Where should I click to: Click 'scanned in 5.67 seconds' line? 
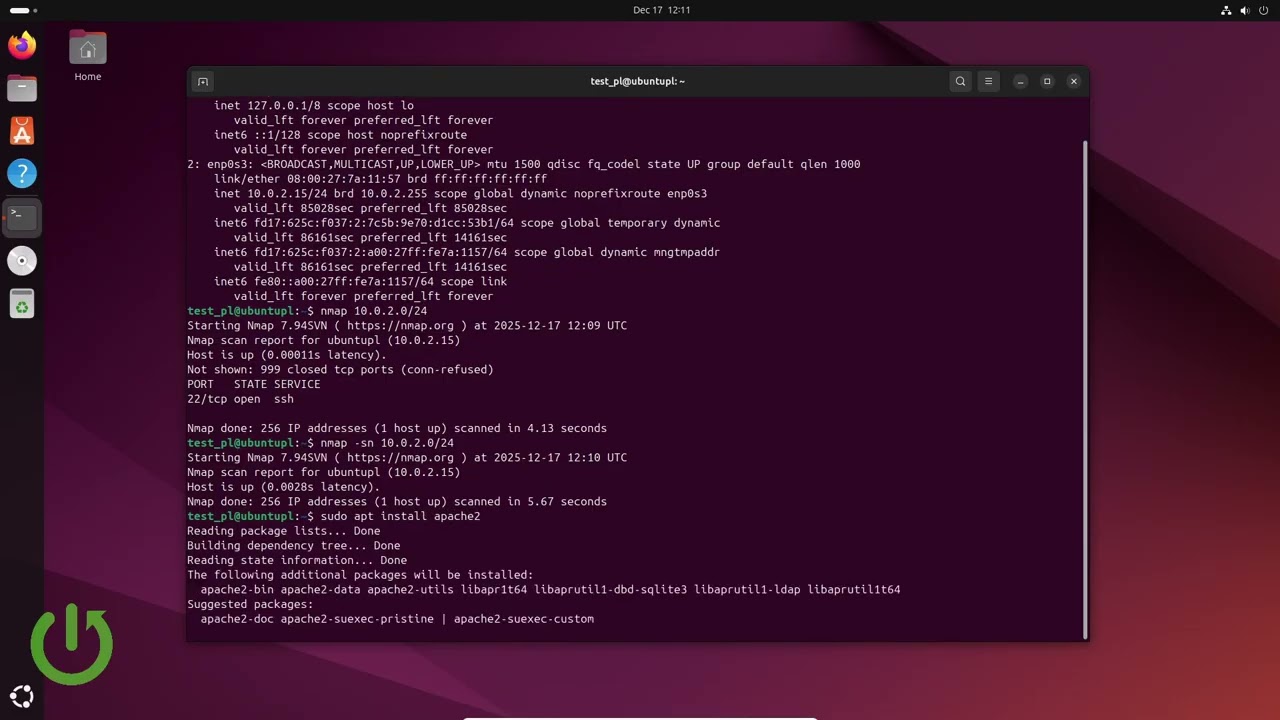[397, 502]
